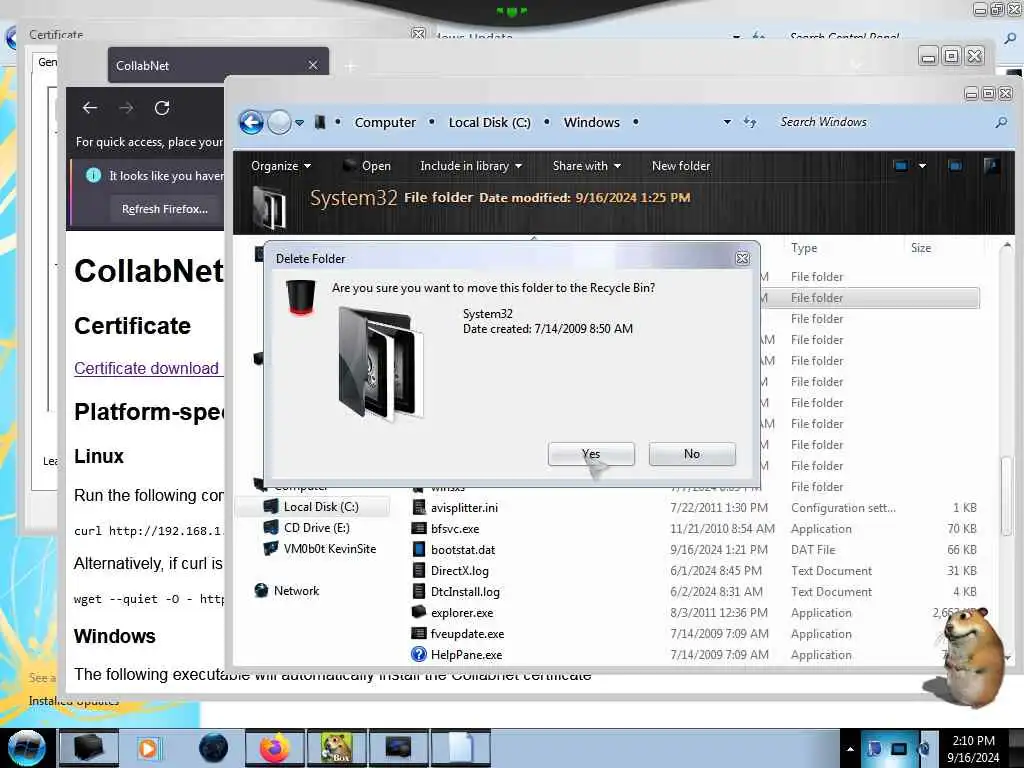The height and width of the screenshot is (768, 1024).
Task: Open the Organize menu
Action: pos(281,166)
